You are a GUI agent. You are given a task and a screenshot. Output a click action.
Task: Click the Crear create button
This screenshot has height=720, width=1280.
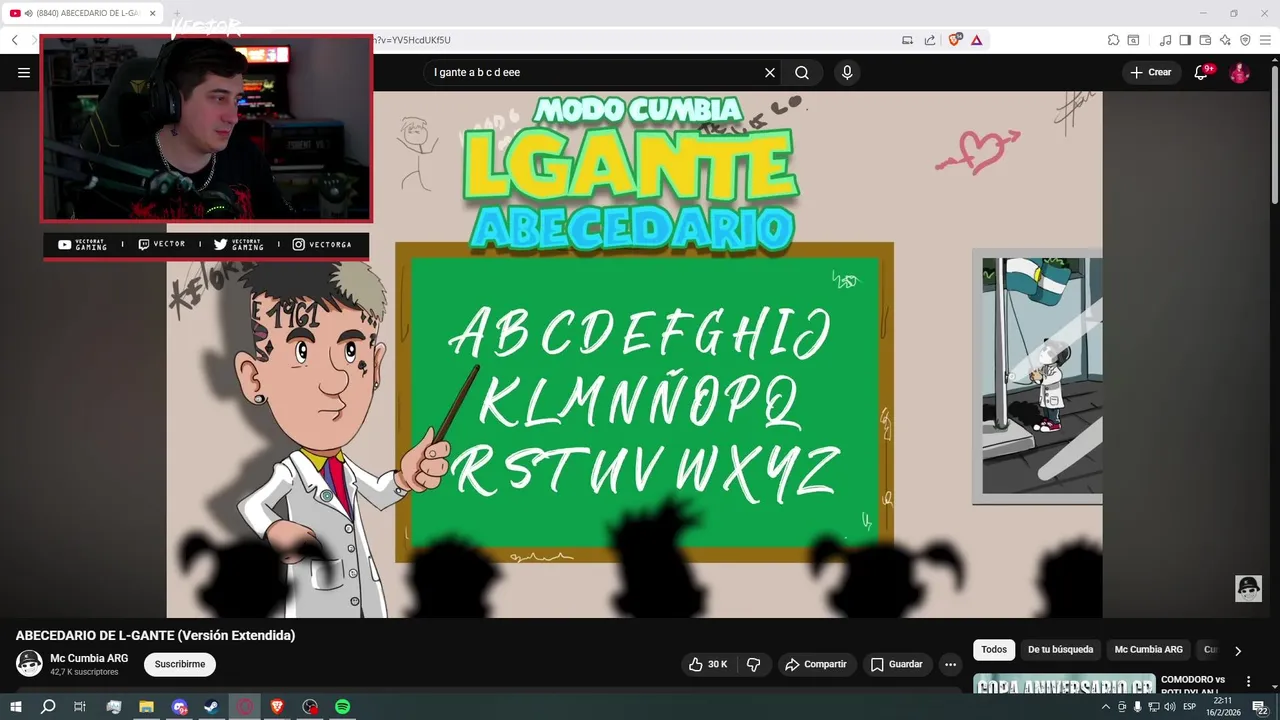(1150, 72)
